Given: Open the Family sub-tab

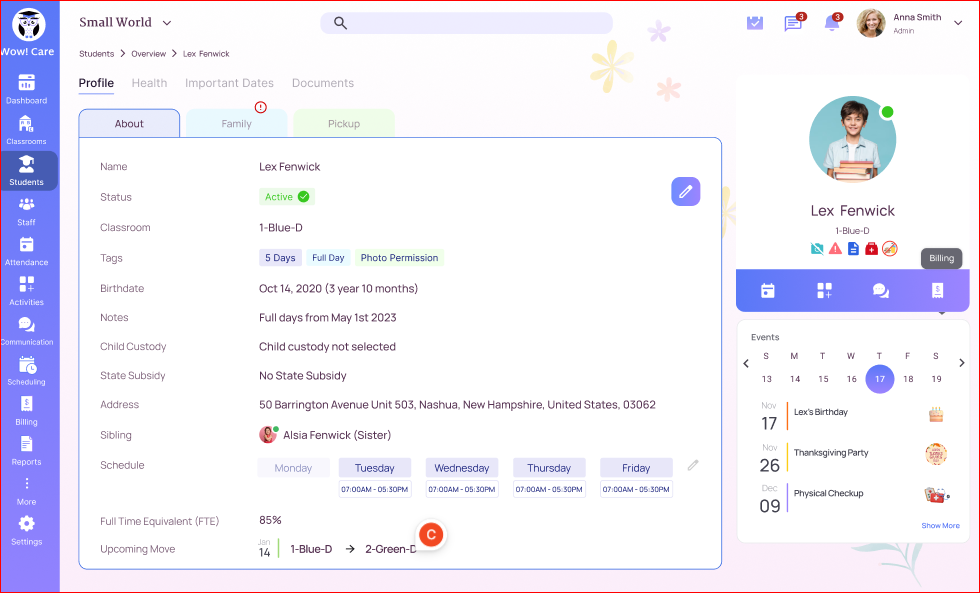Looking at the screenshot, I should (236, 124).
